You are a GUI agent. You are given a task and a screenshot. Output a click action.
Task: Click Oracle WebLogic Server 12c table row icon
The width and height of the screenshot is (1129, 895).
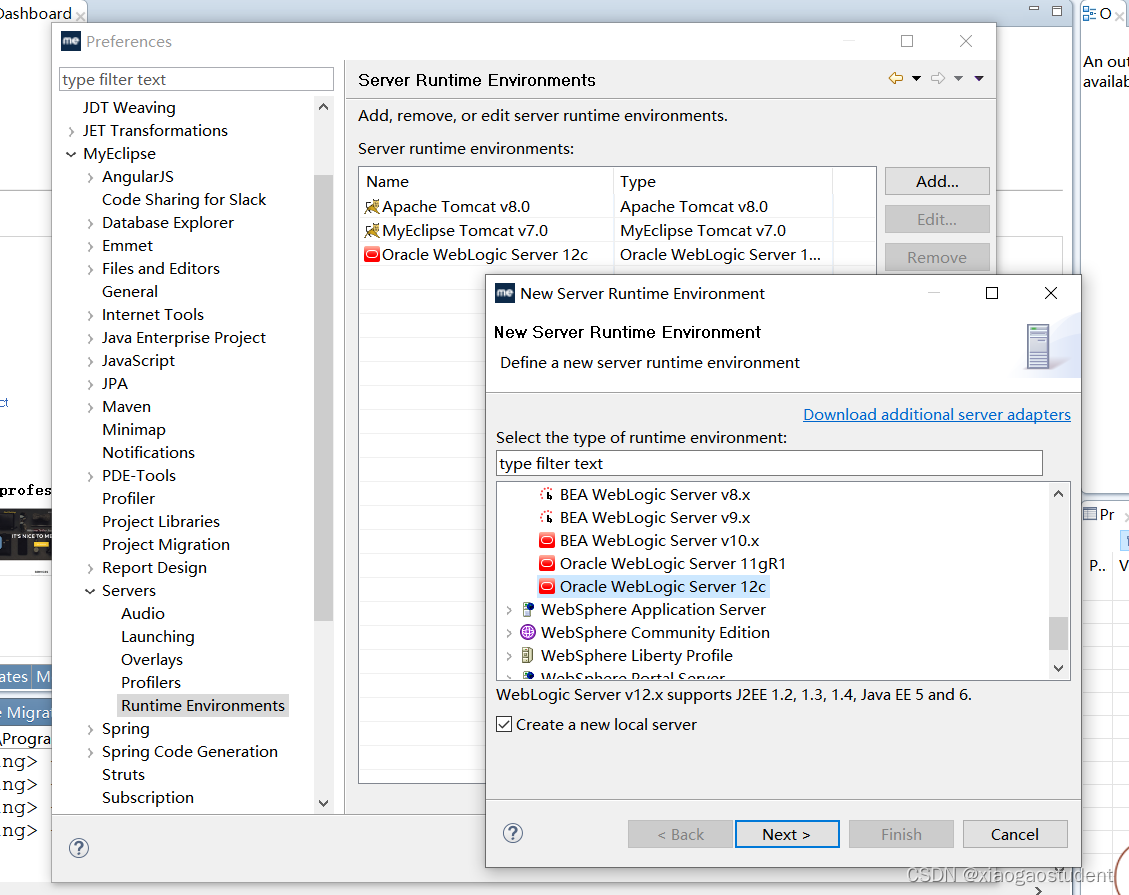(372, 254)
